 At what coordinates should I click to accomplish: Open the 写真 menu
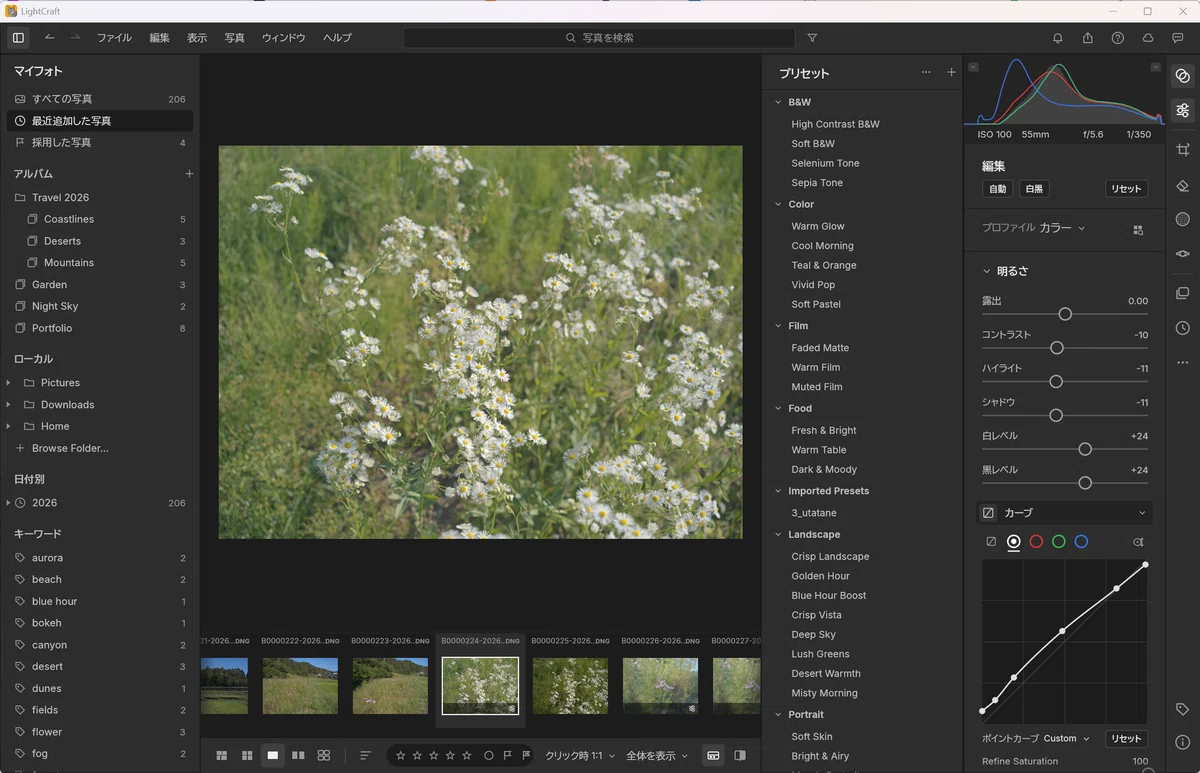point(234,38)
